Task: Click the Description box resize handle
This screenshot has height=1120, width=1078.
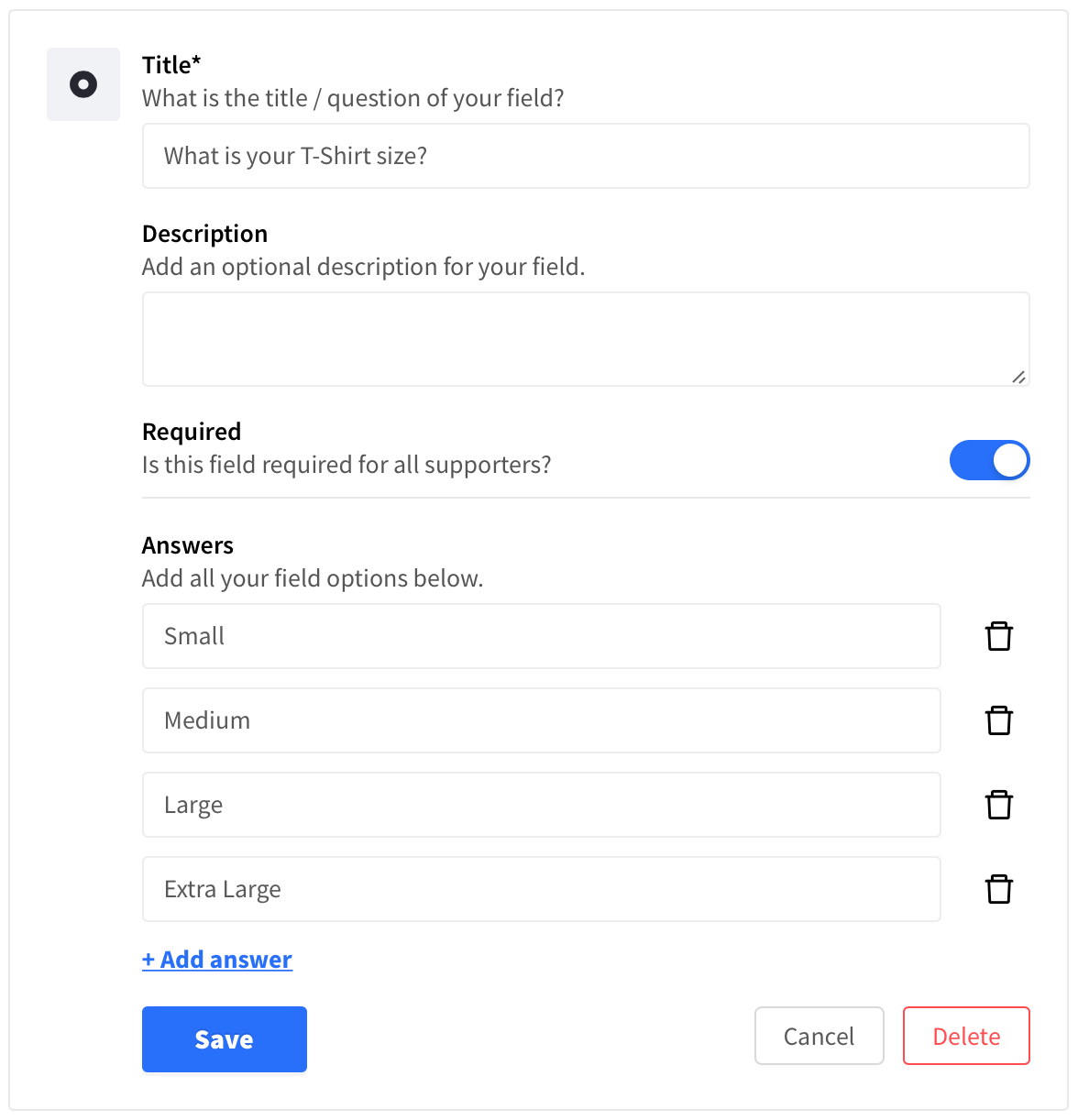Action: click(1018, 377)
